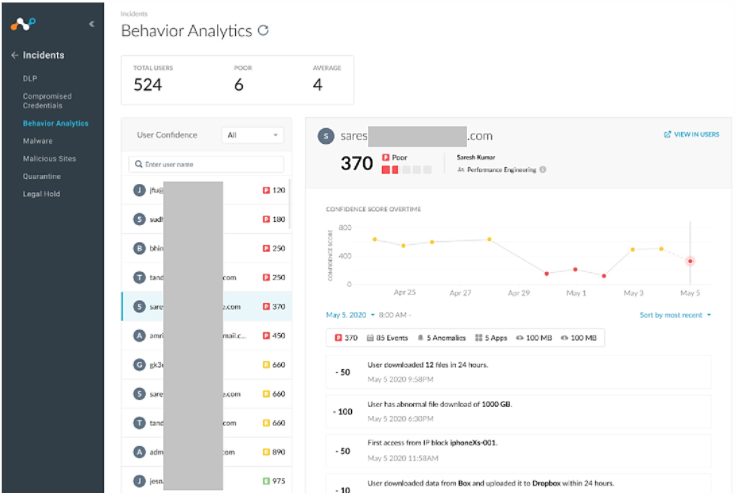Select Behavior Analytics in the sidebar
Viewport: 736px width, 495px height.
tap(55, 123)
